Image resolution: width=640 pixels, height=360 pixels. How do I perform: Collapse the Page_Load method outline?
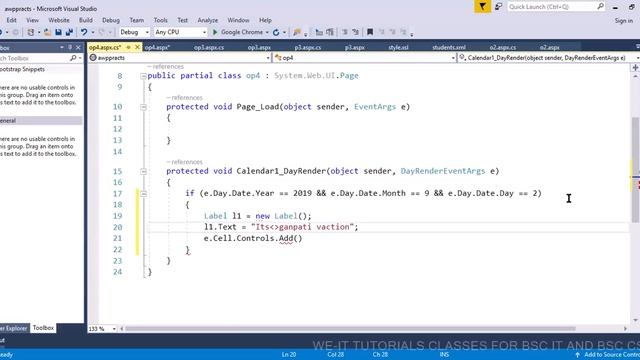(143, 107)
